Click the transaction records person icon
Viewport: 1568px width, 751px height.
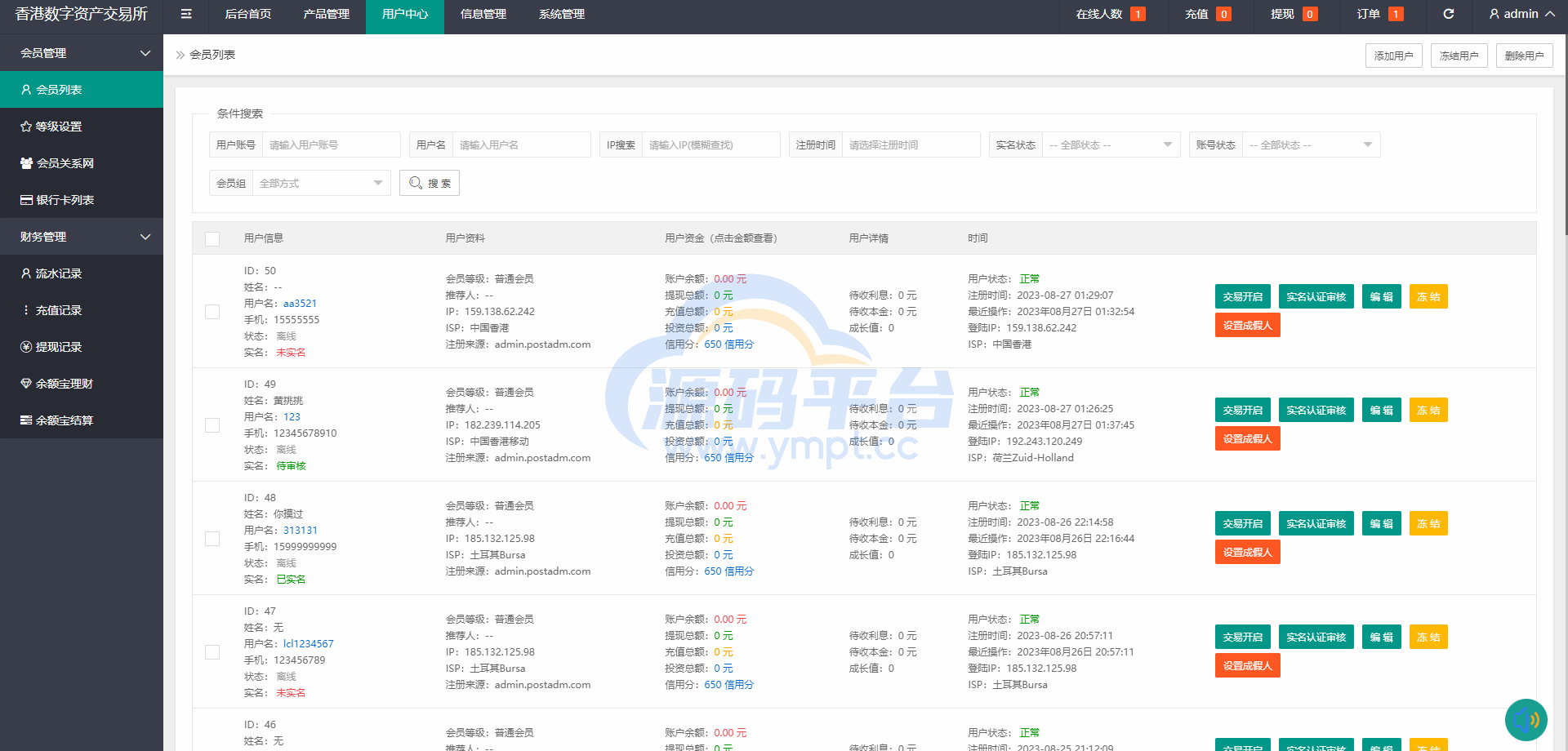(26, 273)
